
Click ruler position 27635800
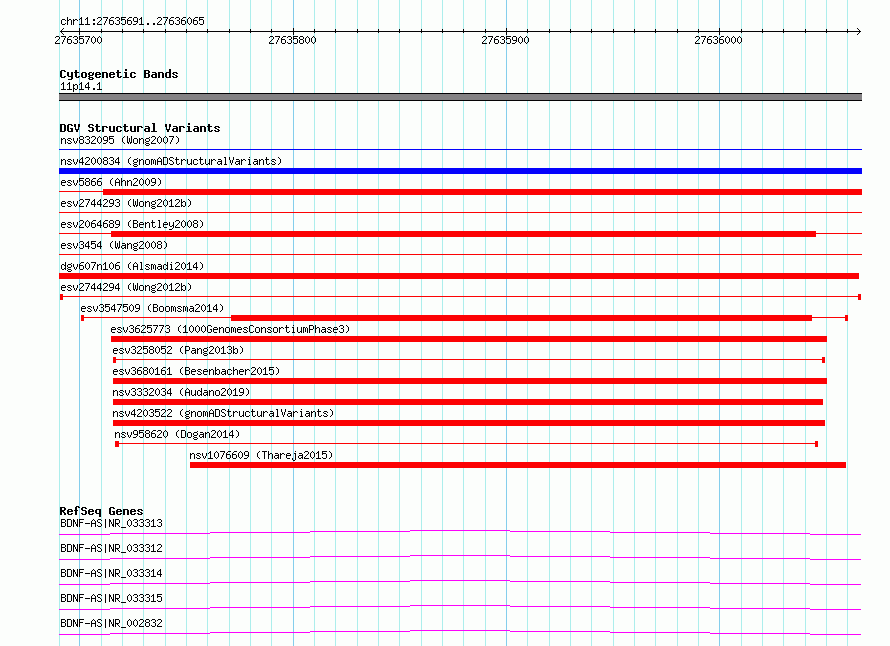click(x=292, y=40)
